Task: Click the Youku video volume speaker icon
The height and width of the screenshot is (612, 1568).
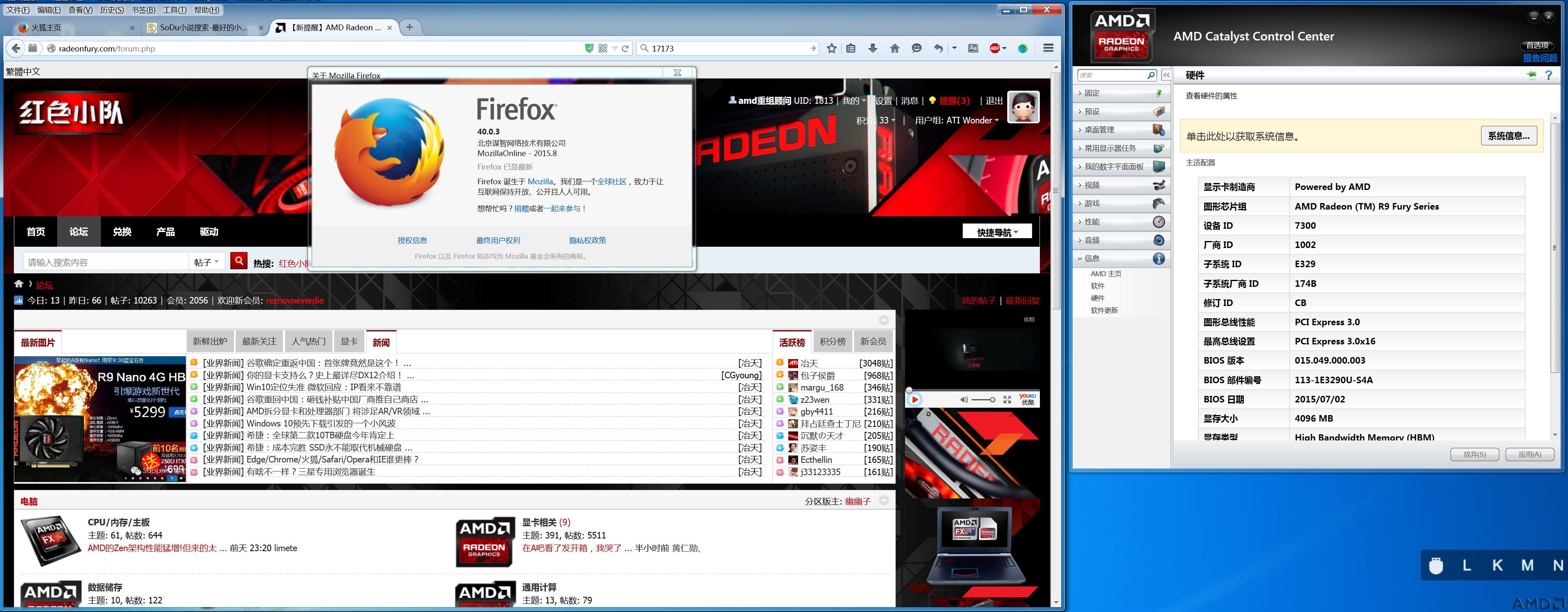Action: [964, 400]
